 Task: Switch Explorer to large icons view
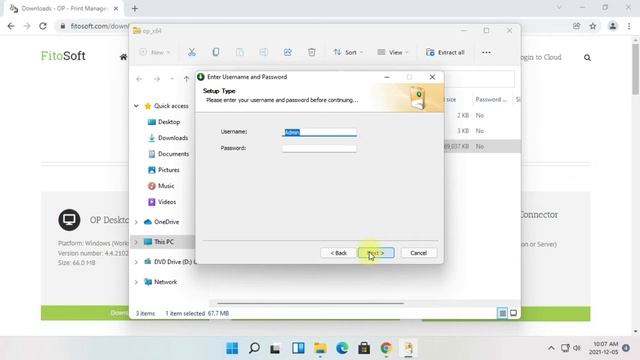click(x=513, y=313)
